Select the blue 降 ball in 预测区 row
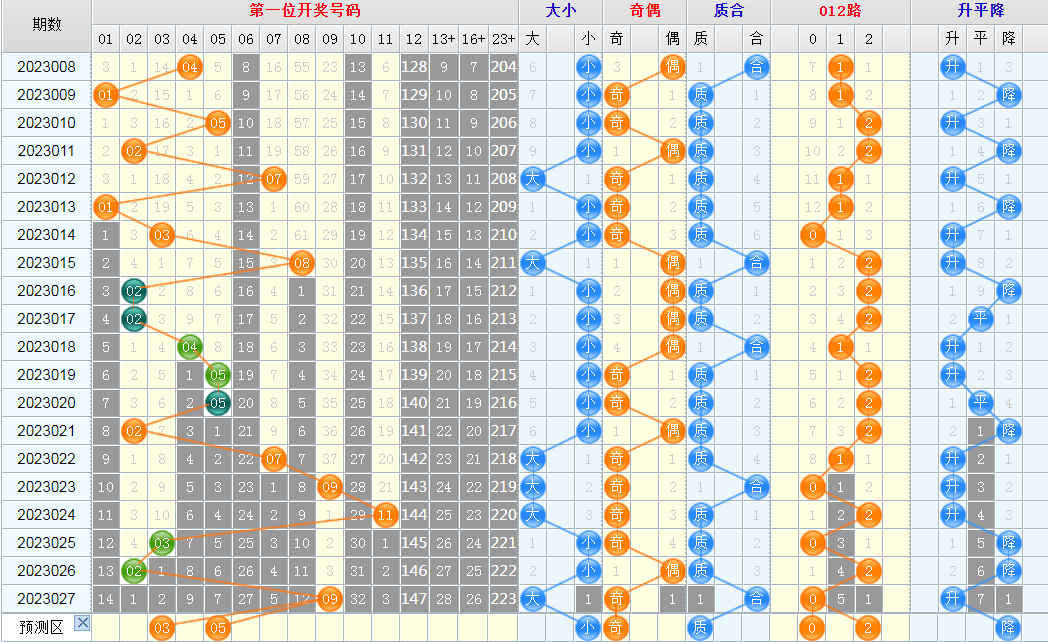The width and height of the screenshot is (1048, 642). (x=1009, y=628)
